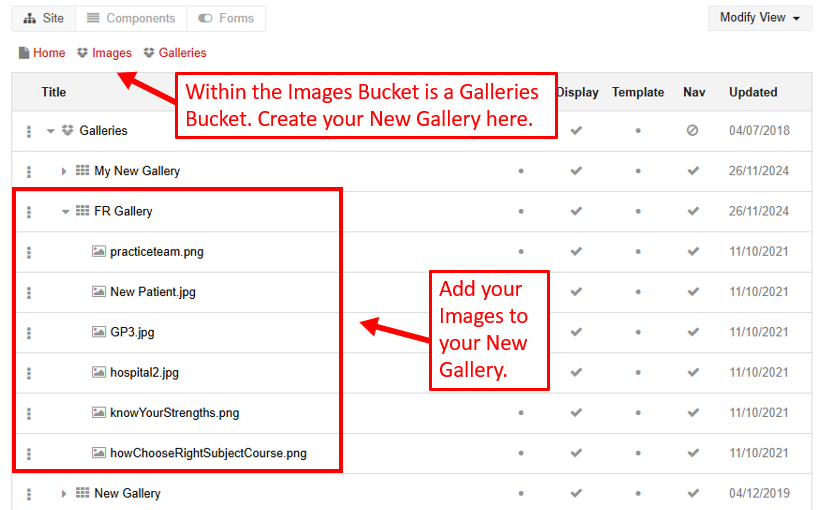Open row menu dots for howChooseRightSubjectCourse.png

(x=29, y=454)
